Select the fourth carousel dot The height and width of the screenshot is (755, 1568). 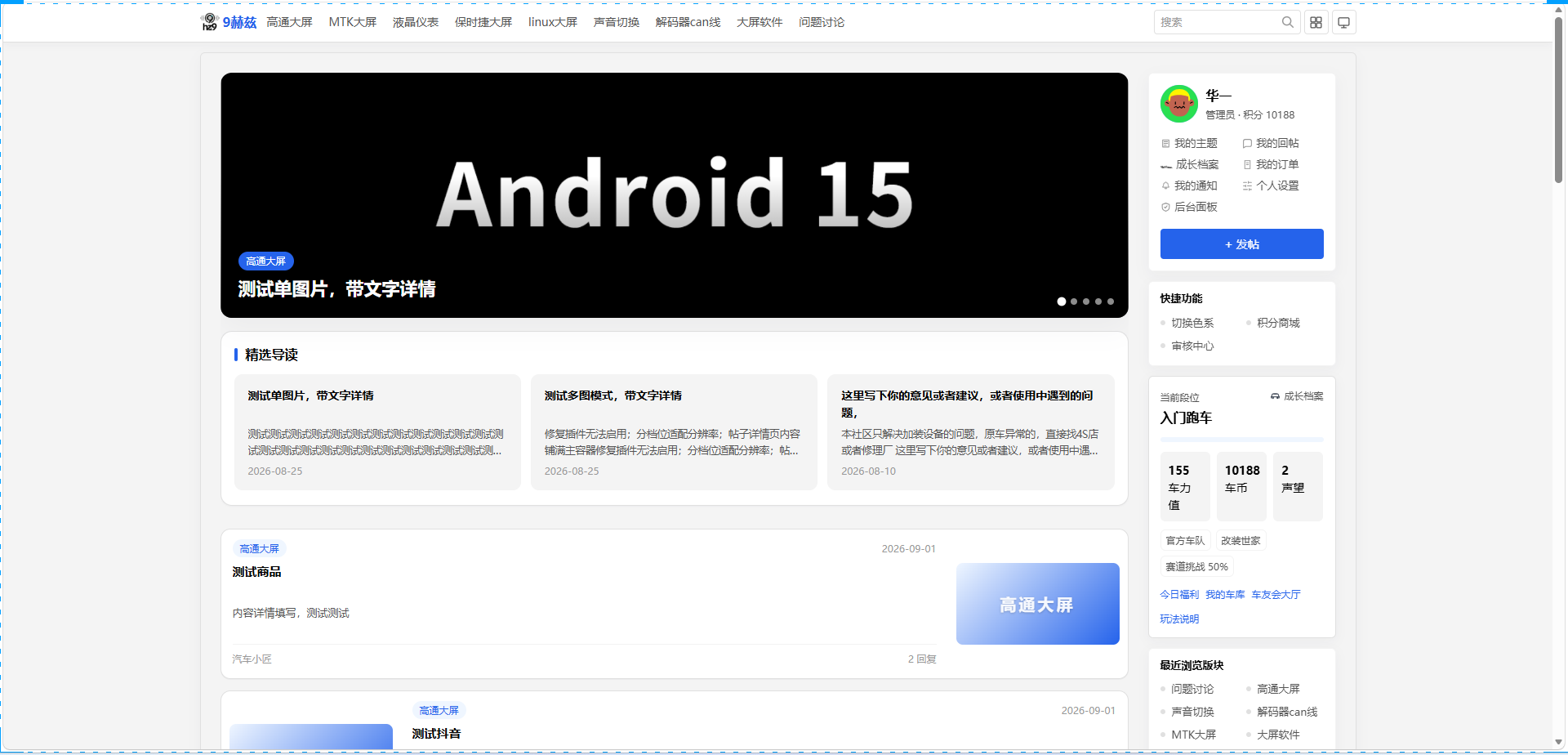tap(1098, 302)
